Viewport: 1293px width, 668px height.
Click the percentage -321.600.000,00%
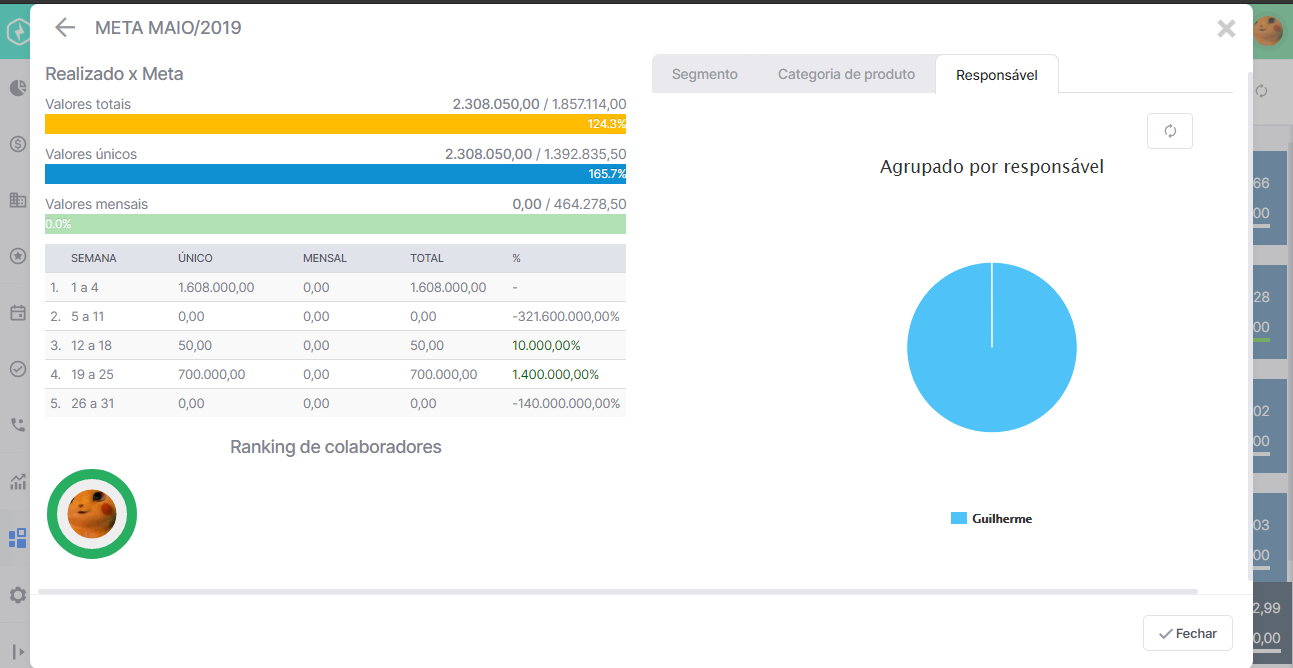click(x=566, y=316)
